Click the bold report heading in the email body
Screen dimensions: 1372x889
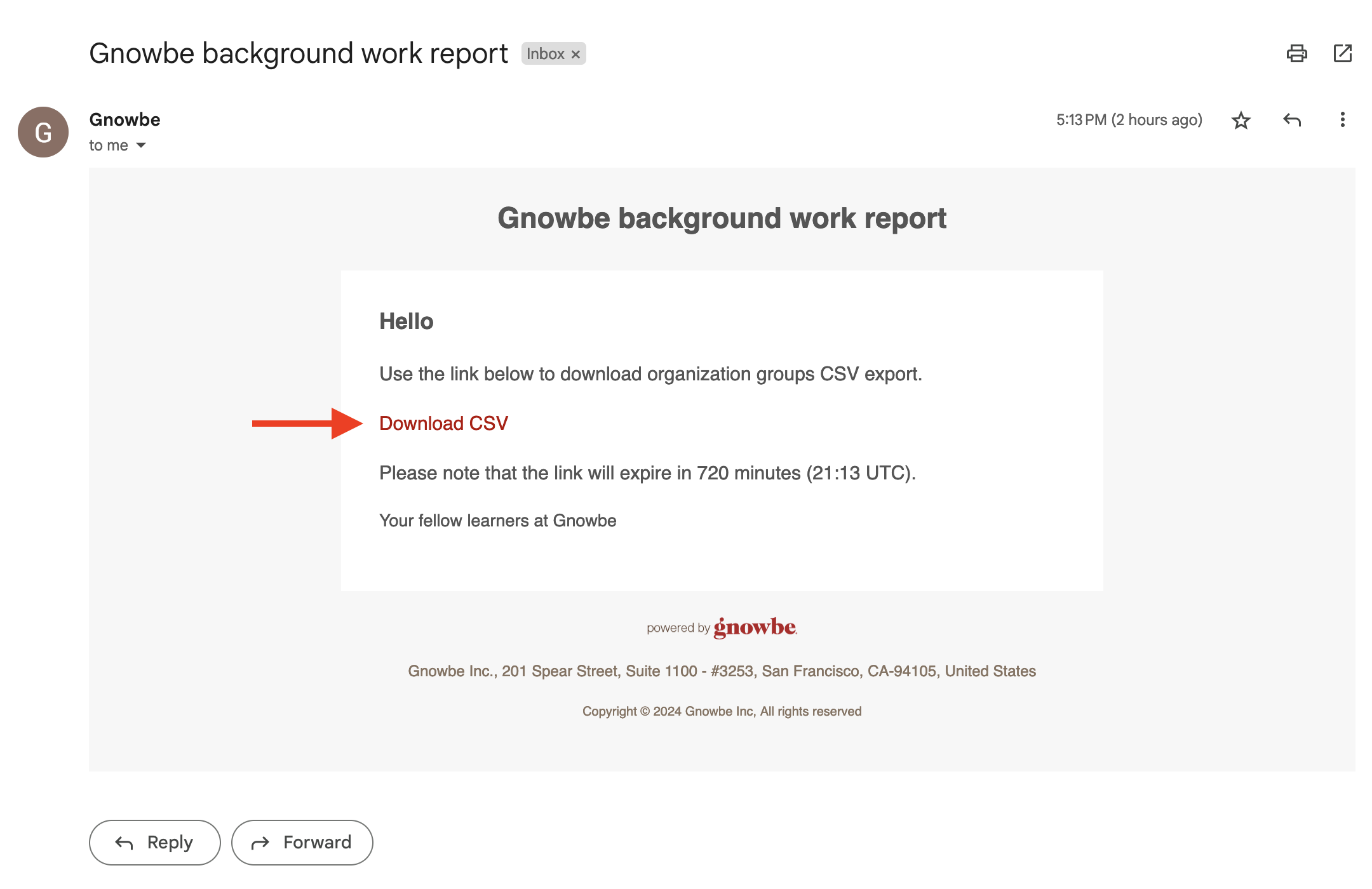click(x=722, y=218)
